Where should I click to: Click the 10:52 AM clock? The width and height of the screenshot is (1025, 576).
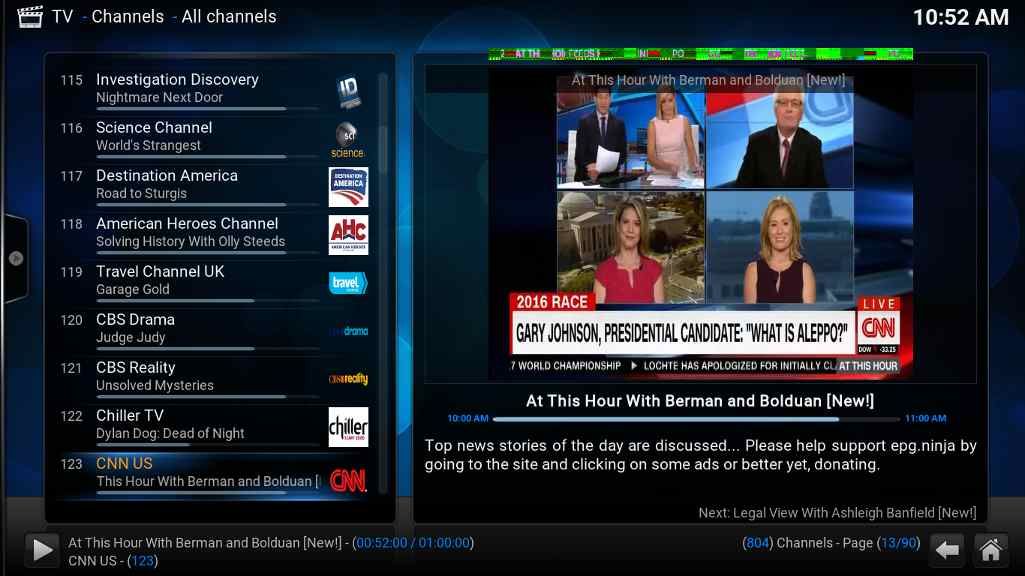tap(961, 17)
